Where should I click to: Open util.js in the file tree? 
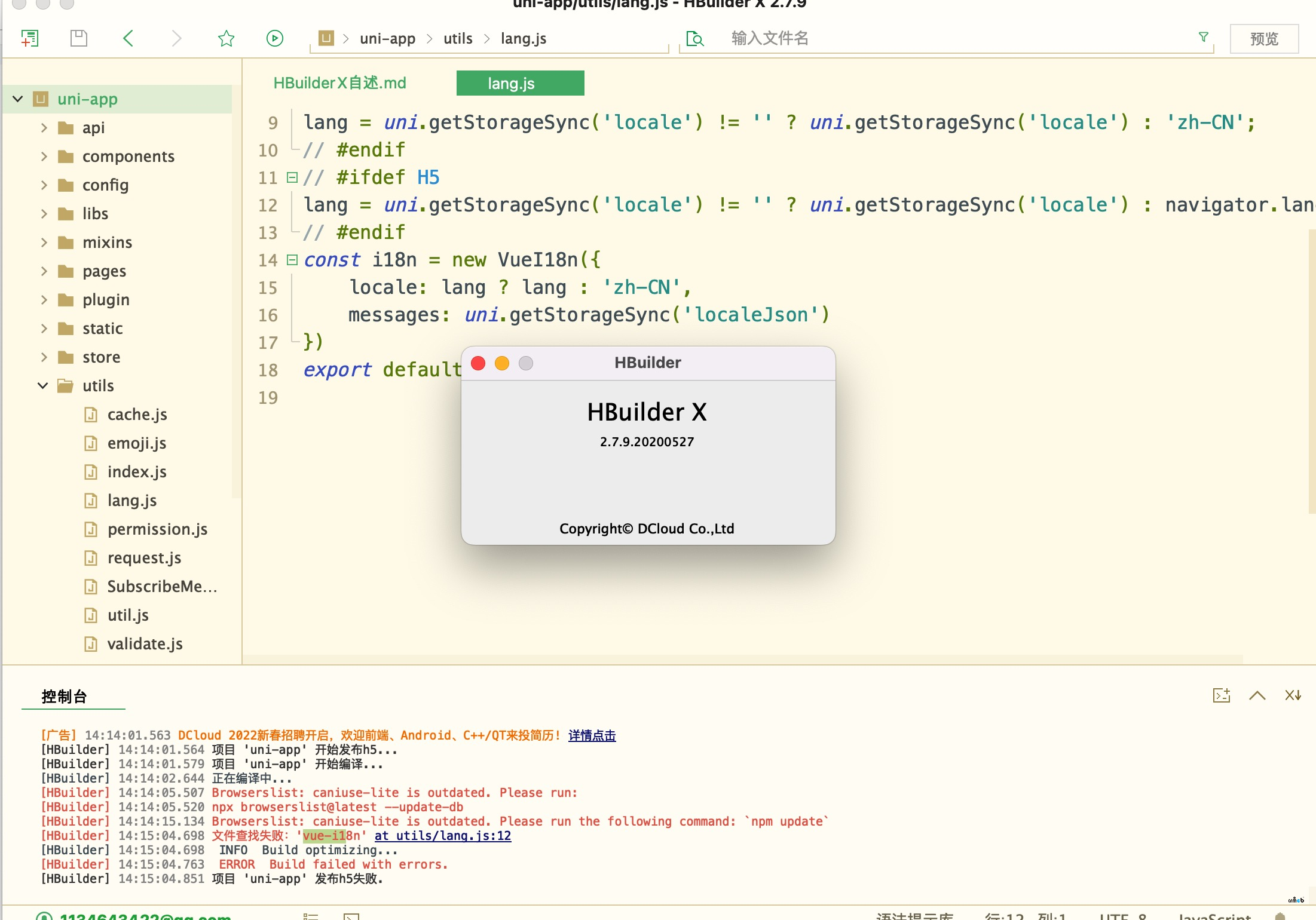tap(128, 615)
